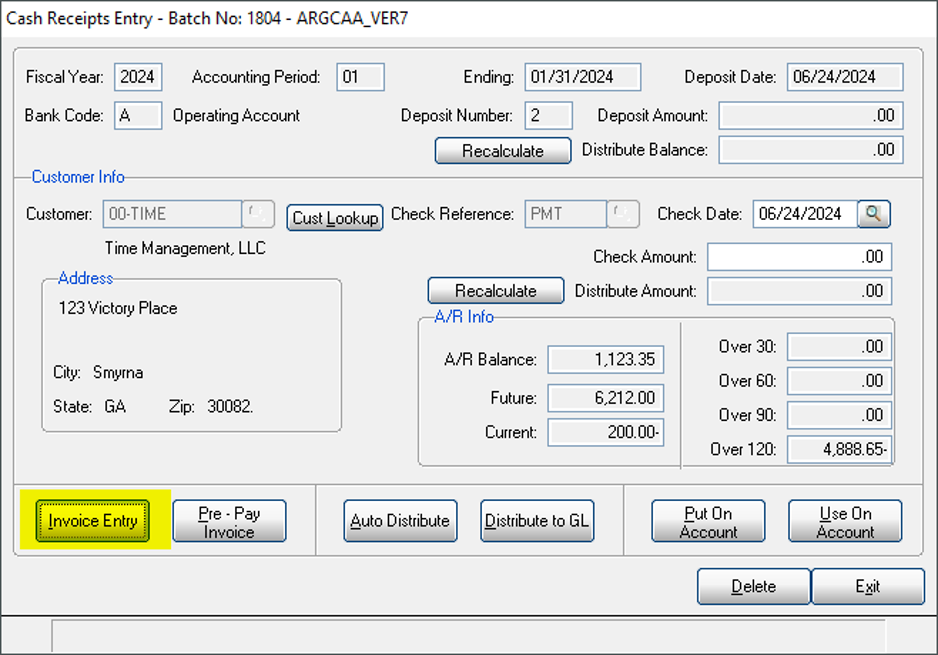Click the Over 120 value 4,888.65-
The image size is (938, 655).
pos(839,449)
